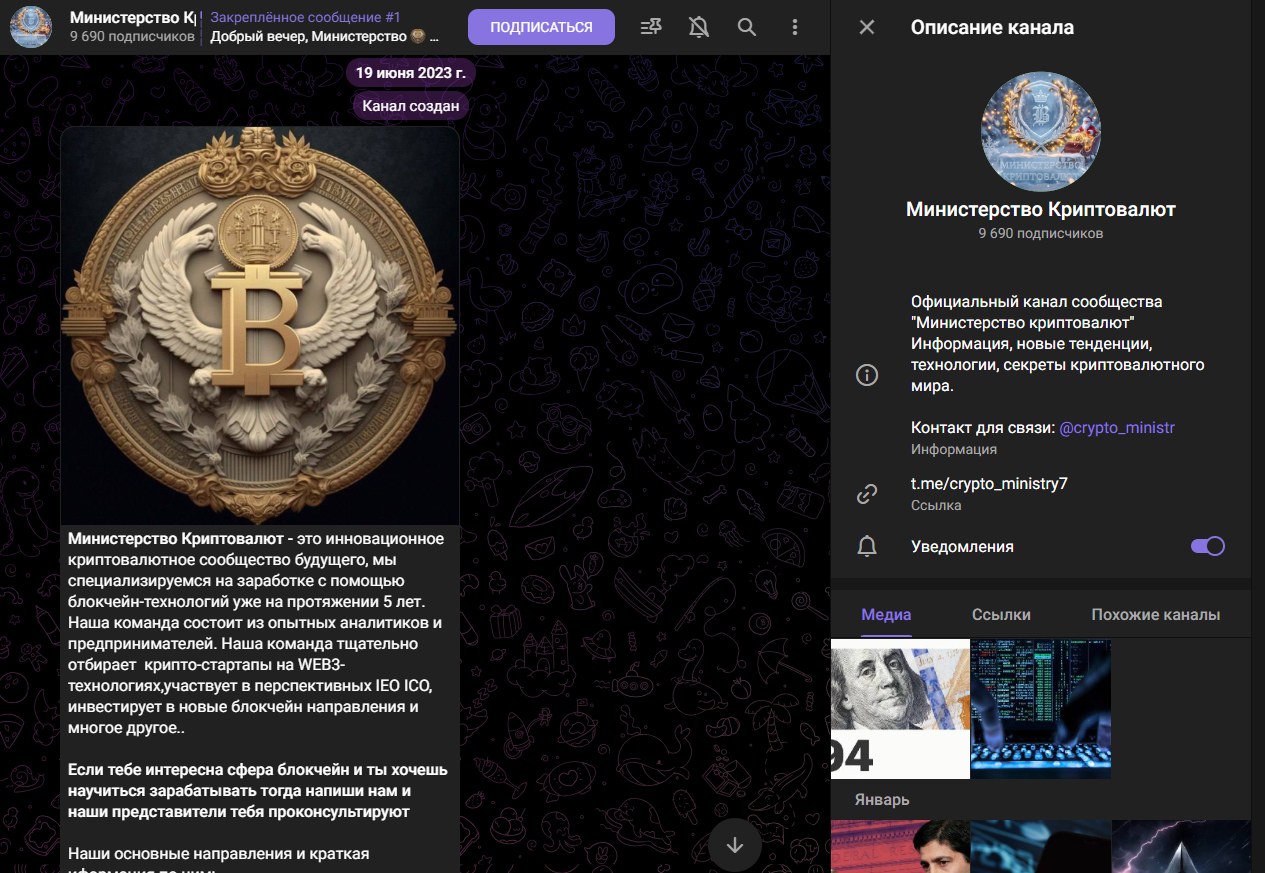The width and height of the screenshot is (1265, 873).
Task: Click the channel link chain icon
Action: (867, 494)
